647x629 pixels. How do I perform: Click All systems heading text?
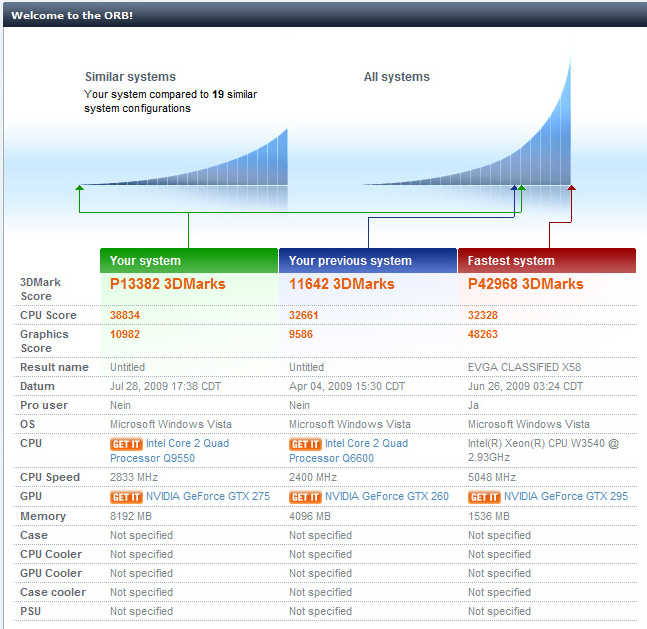397,77
